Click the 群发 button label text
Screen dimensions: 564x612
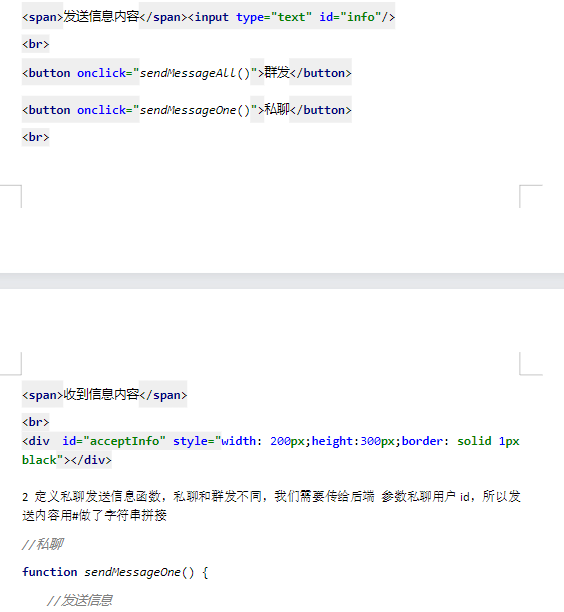[x=277, y=72]
